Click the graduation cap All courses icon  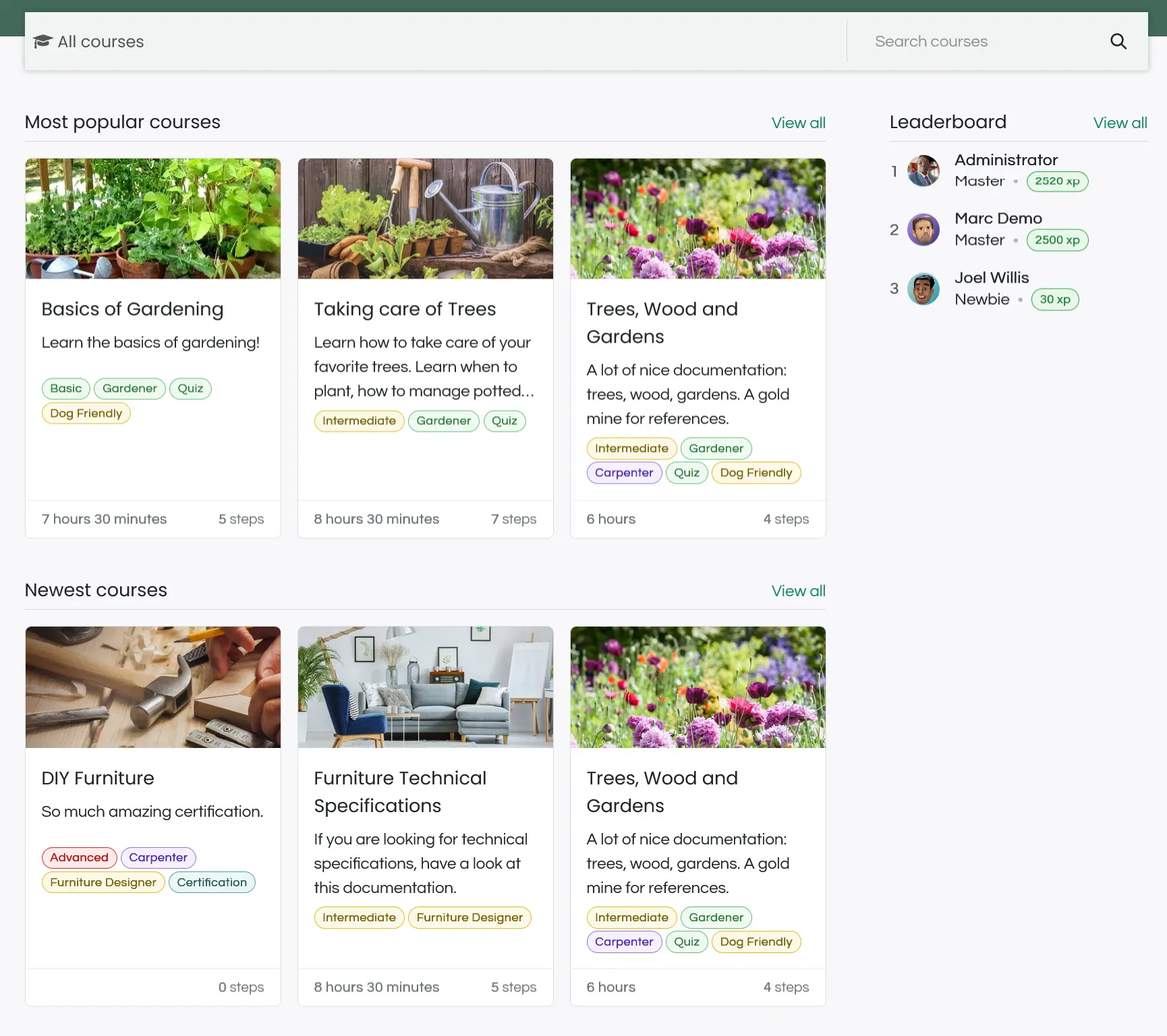tap(42, 41)
